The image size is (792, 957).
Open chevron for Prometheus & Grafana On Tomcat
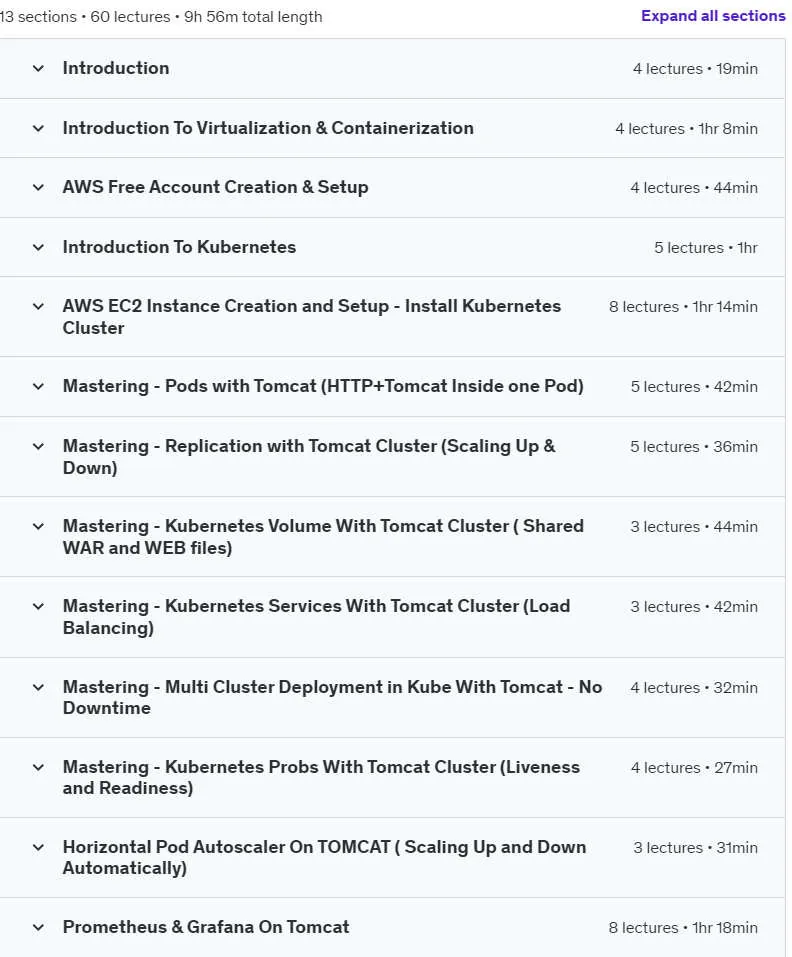pyautogui.click(x=38, y=927)
